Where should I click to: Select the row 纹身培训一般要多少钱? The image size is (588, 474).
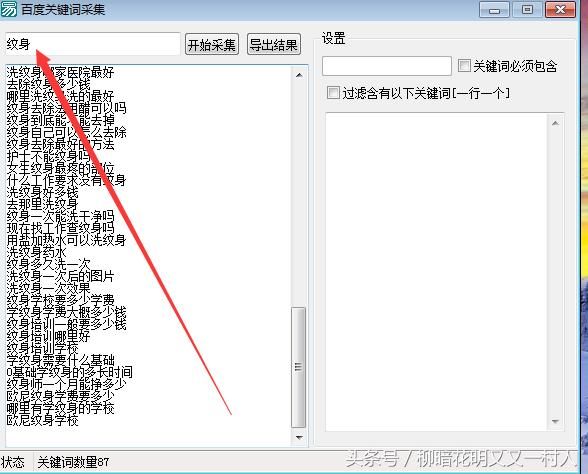(66, 324)
